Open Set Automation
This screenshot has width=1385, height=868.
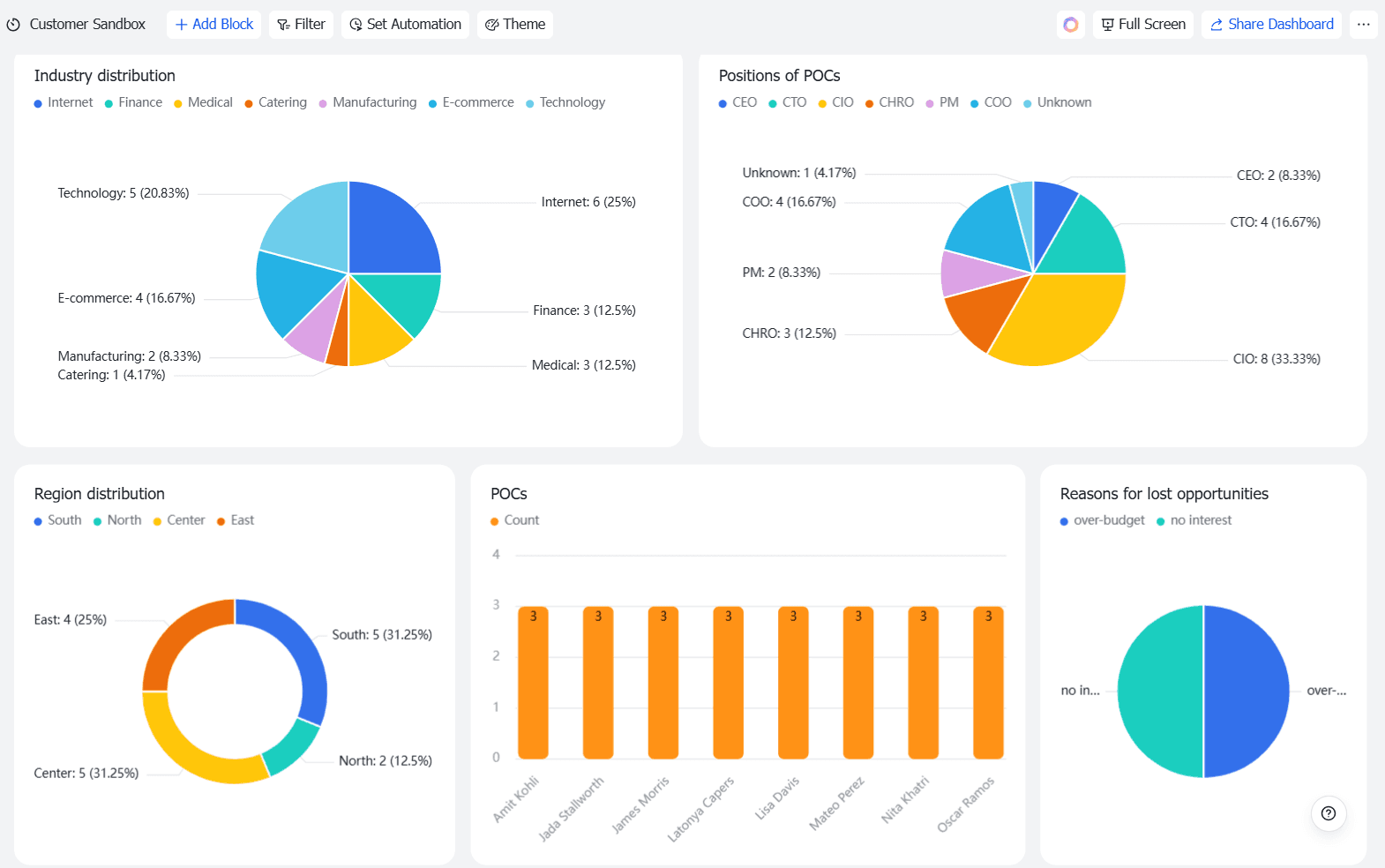(x=406, y=25)
